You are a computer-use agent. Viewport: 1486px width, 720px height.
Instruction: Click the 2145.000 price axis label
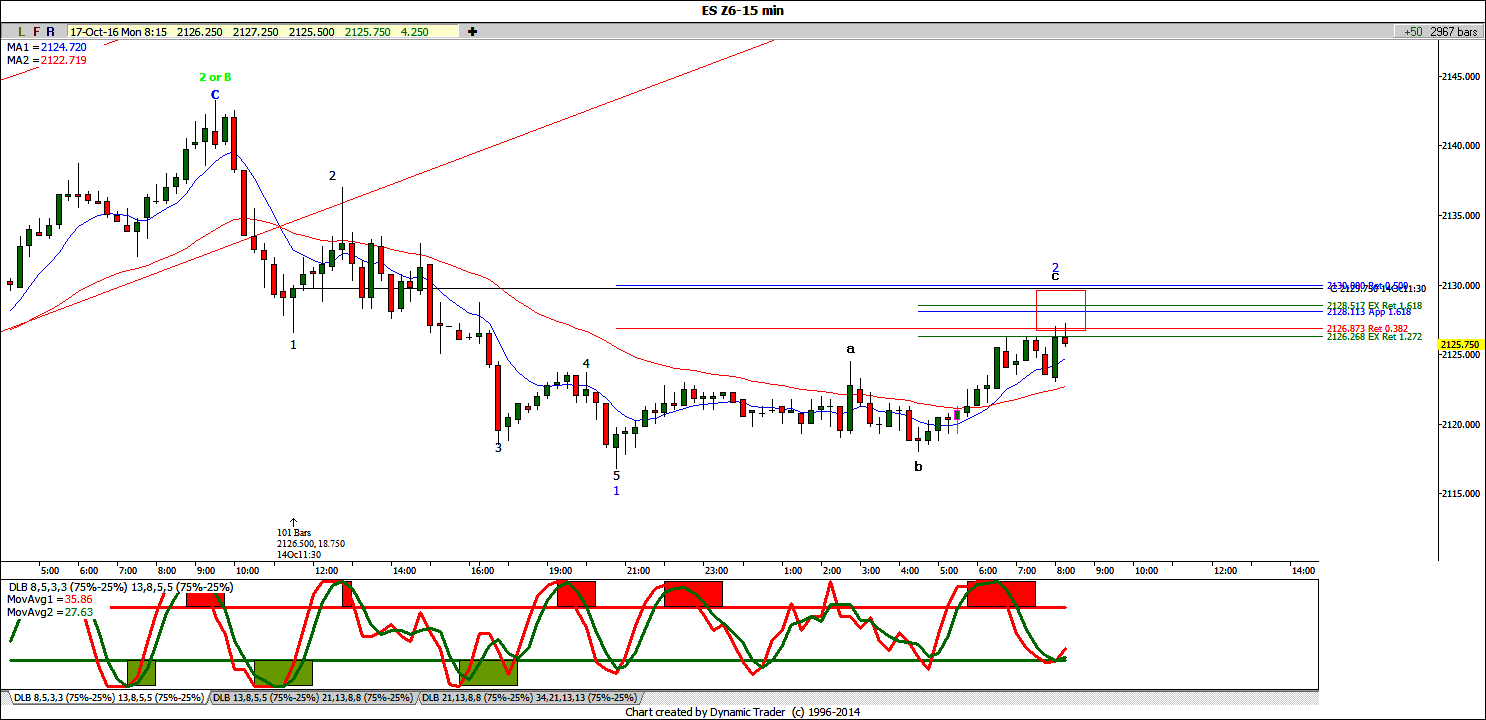tap(1459, 77)
